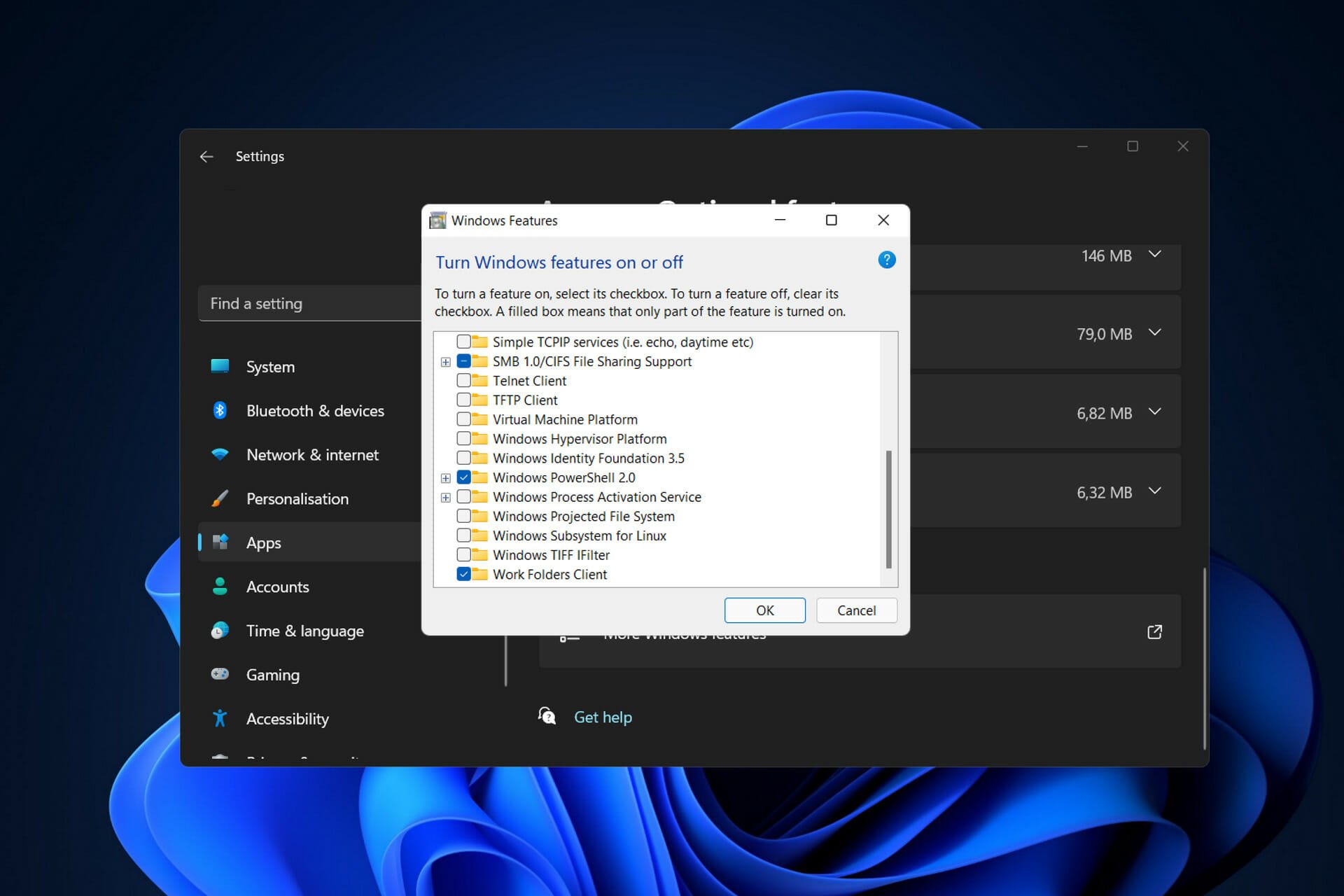Viewport: 1344px width, 896px height.
Task: Click the System sidebar icon
Action: tap(220, 366)
